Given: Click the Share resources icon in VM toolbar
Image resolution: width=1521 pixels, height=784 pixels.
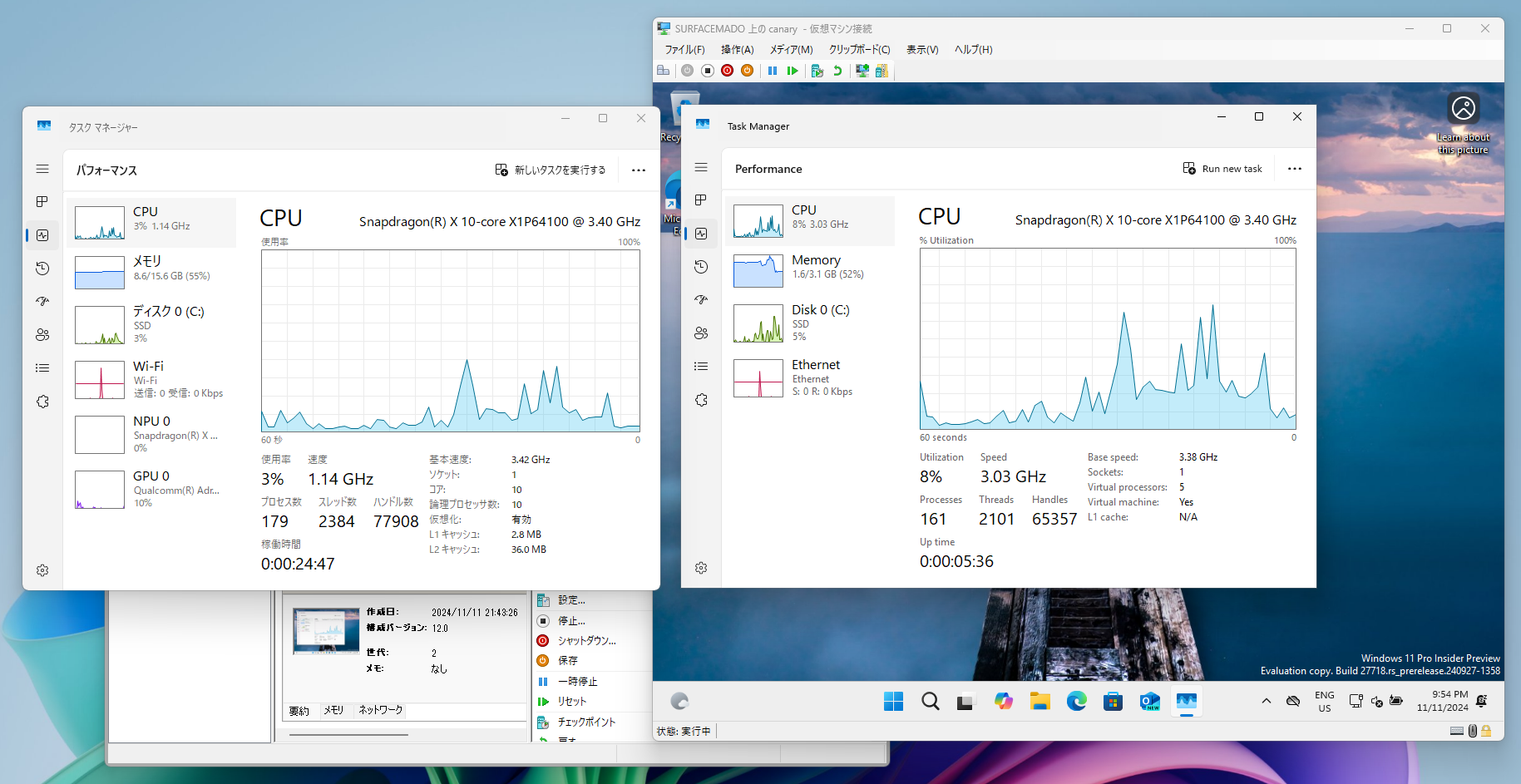Looking at the screenshot, I should pyautogui.click(x=881, y=71).
